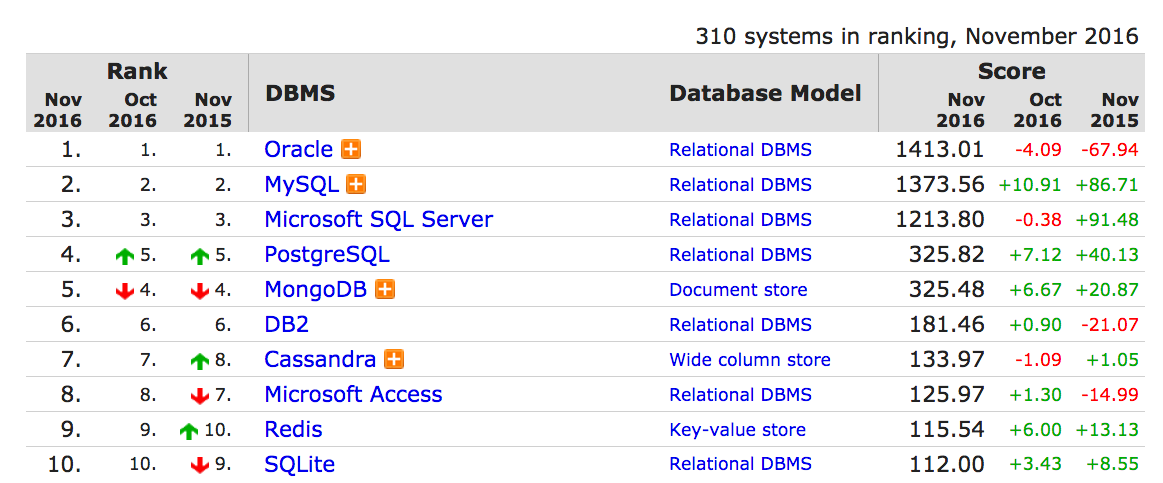Click the red down arrow in Microsoft Access's row
Screen dimensions: 1163x483
(200, 396)
